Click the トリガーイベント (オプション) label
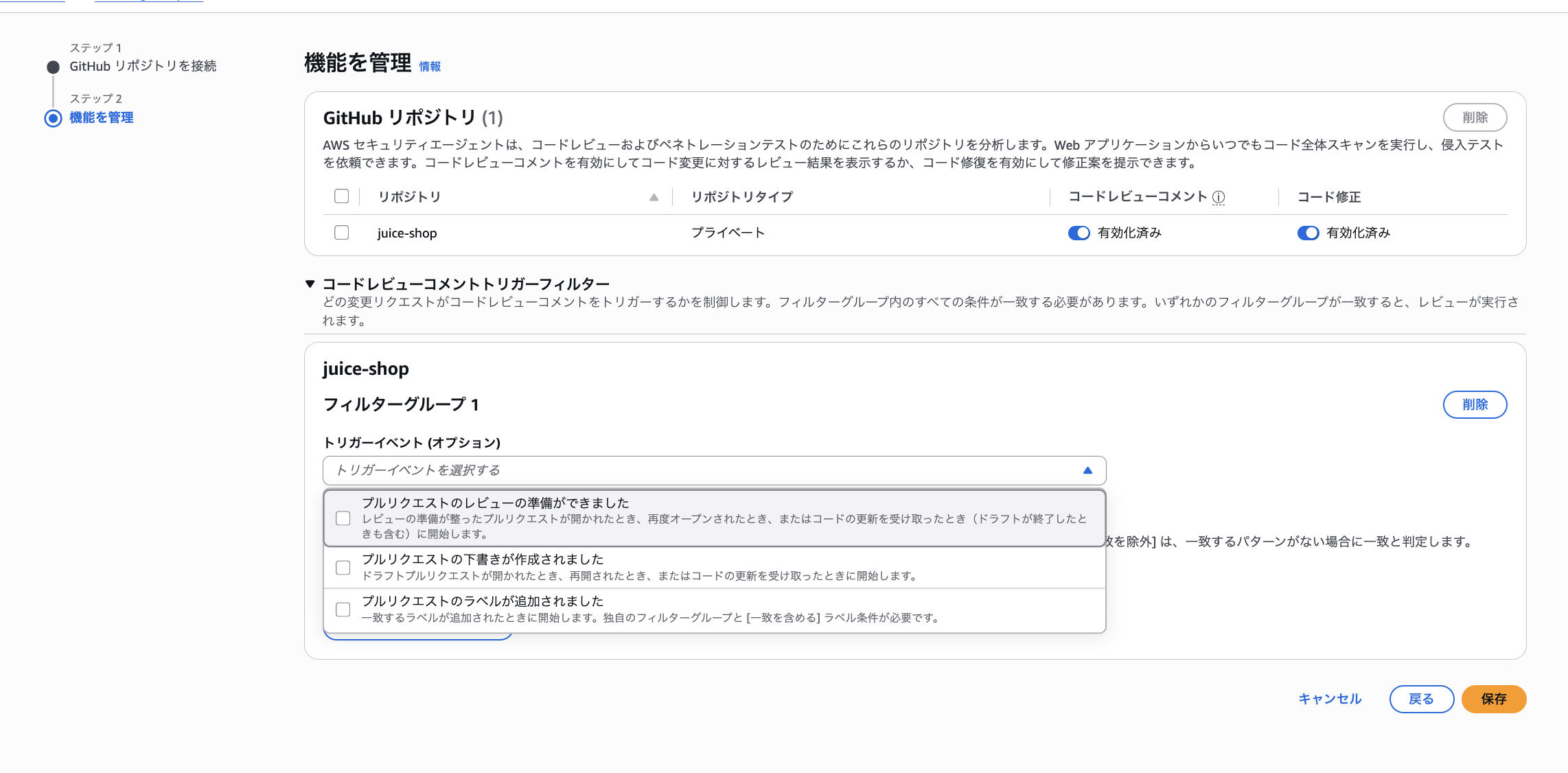This screenshot has width=1568, height=773. (411, 443)
